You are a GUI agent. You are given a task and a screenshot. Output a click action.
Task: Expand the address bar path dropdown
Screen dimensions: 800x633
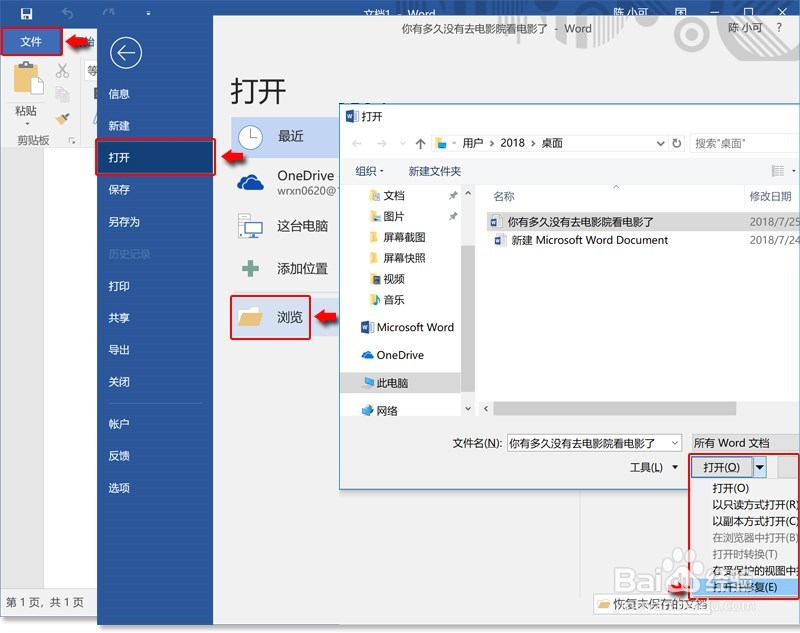tap(660, 143)
